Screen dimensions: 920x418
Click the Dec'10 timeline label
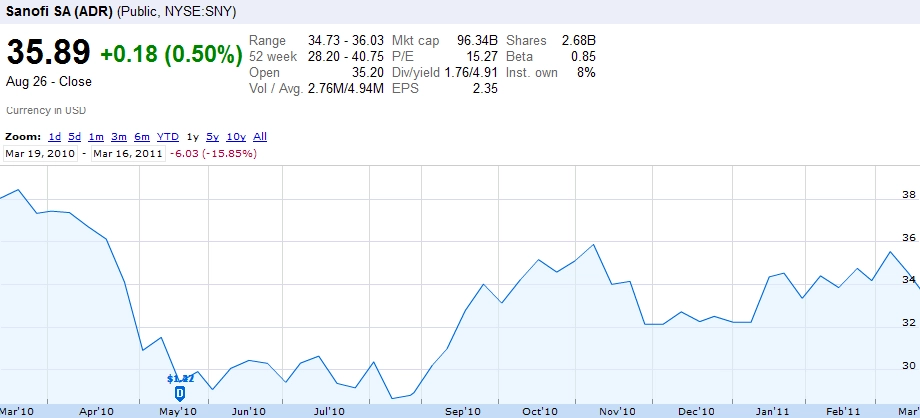697,411
